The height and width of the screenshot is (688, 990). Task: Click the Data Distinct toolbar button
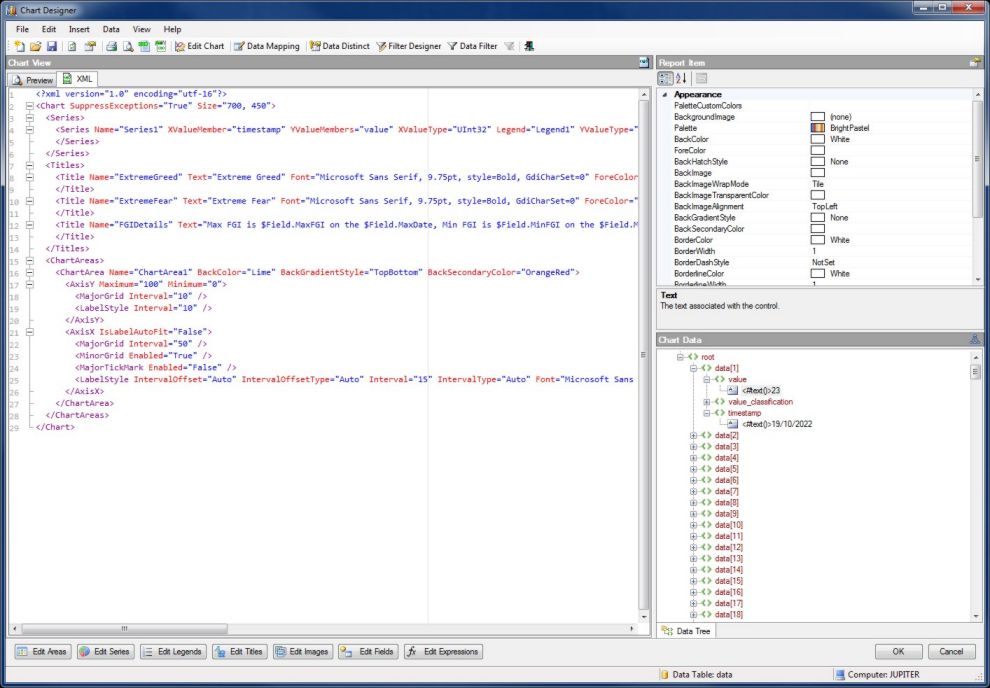(x=339, y=46)
